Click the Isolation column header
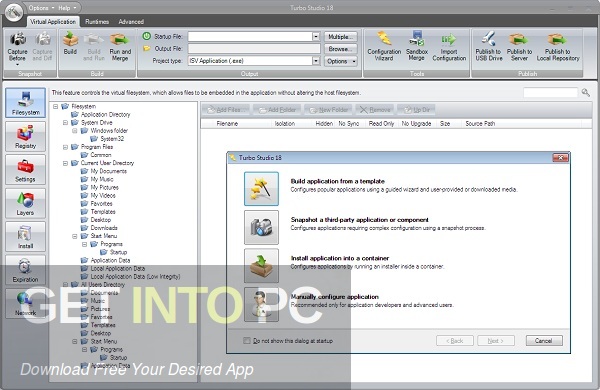 coord(285,124)
